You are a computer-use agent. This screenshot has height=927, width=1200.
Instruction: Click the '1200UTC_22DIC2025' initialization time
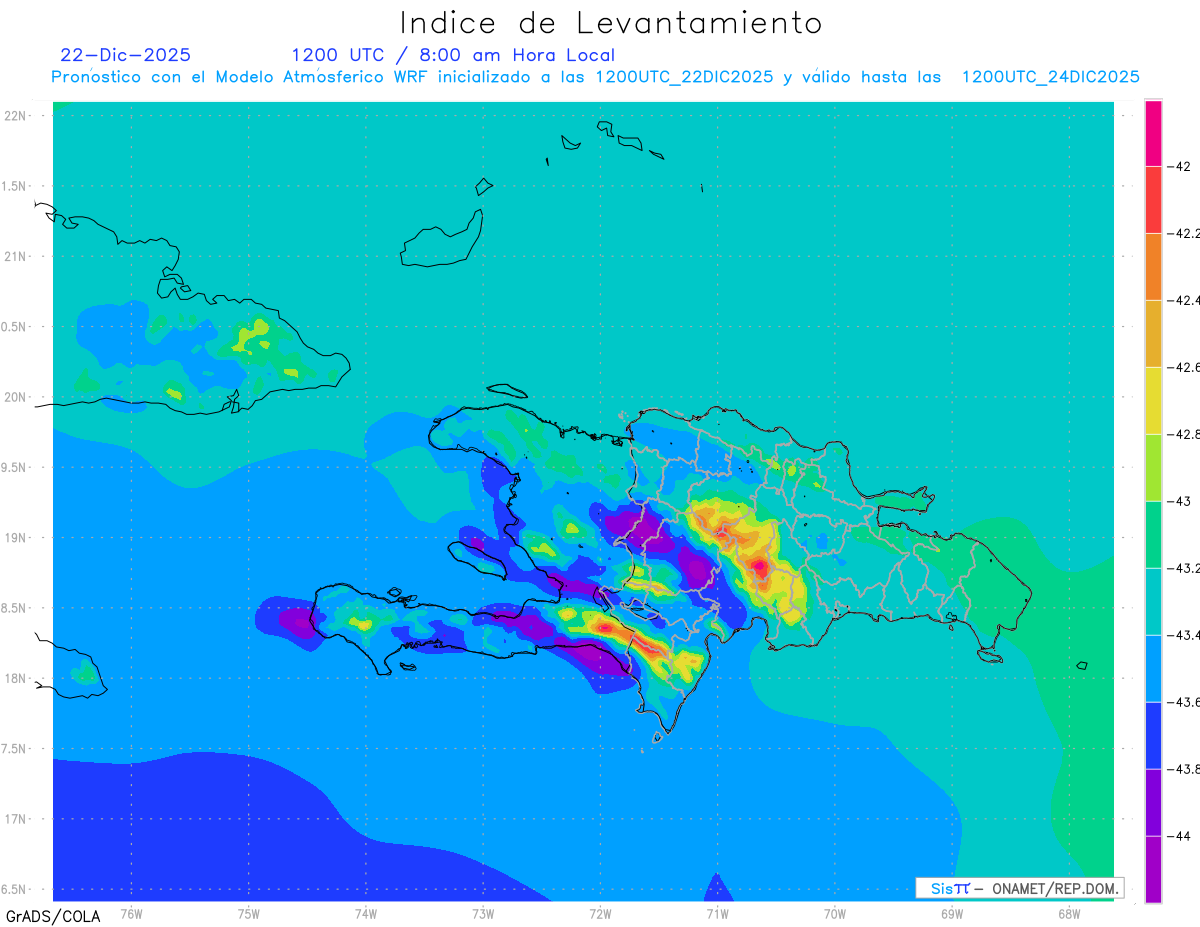pyautogui.click(x=683, y=76)
